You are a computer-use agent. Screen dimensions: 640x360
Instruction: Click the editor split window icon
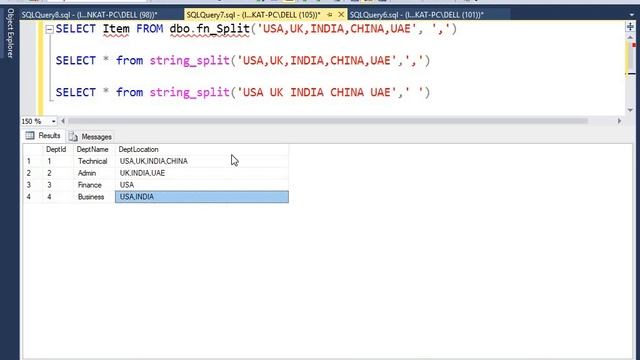pyautogui.click(x=630, y=27)
